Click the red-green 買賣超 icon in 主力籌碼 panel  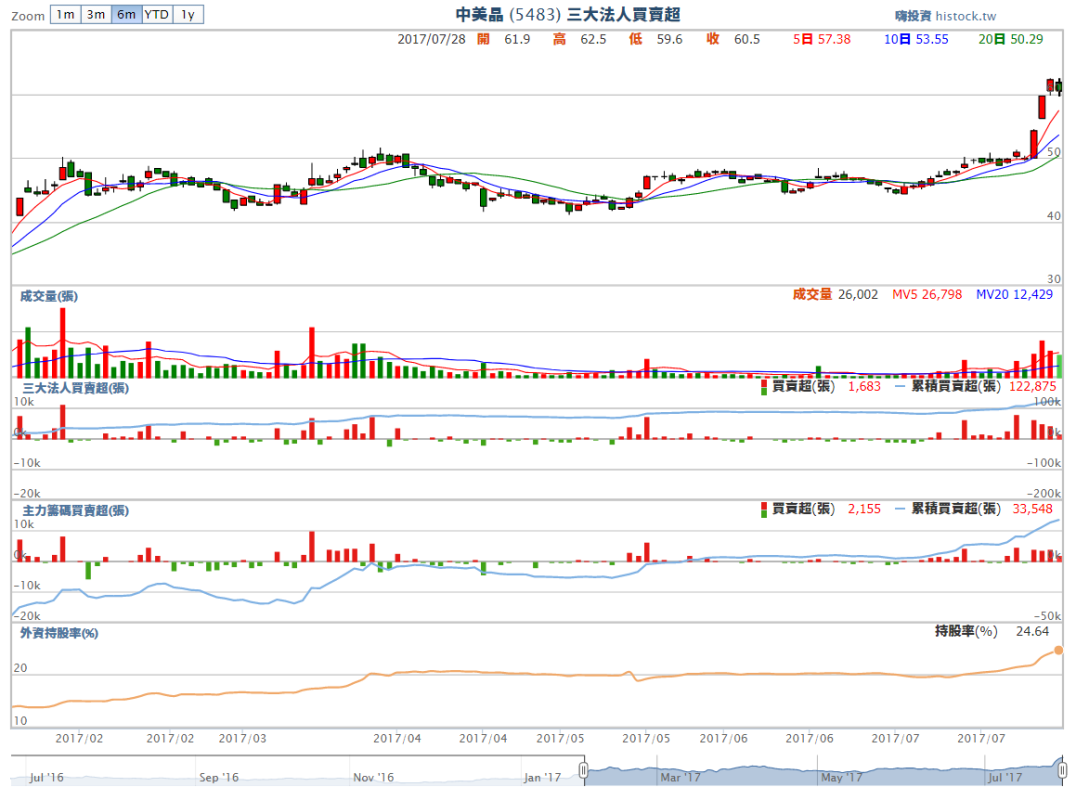(x=765, y=509)
